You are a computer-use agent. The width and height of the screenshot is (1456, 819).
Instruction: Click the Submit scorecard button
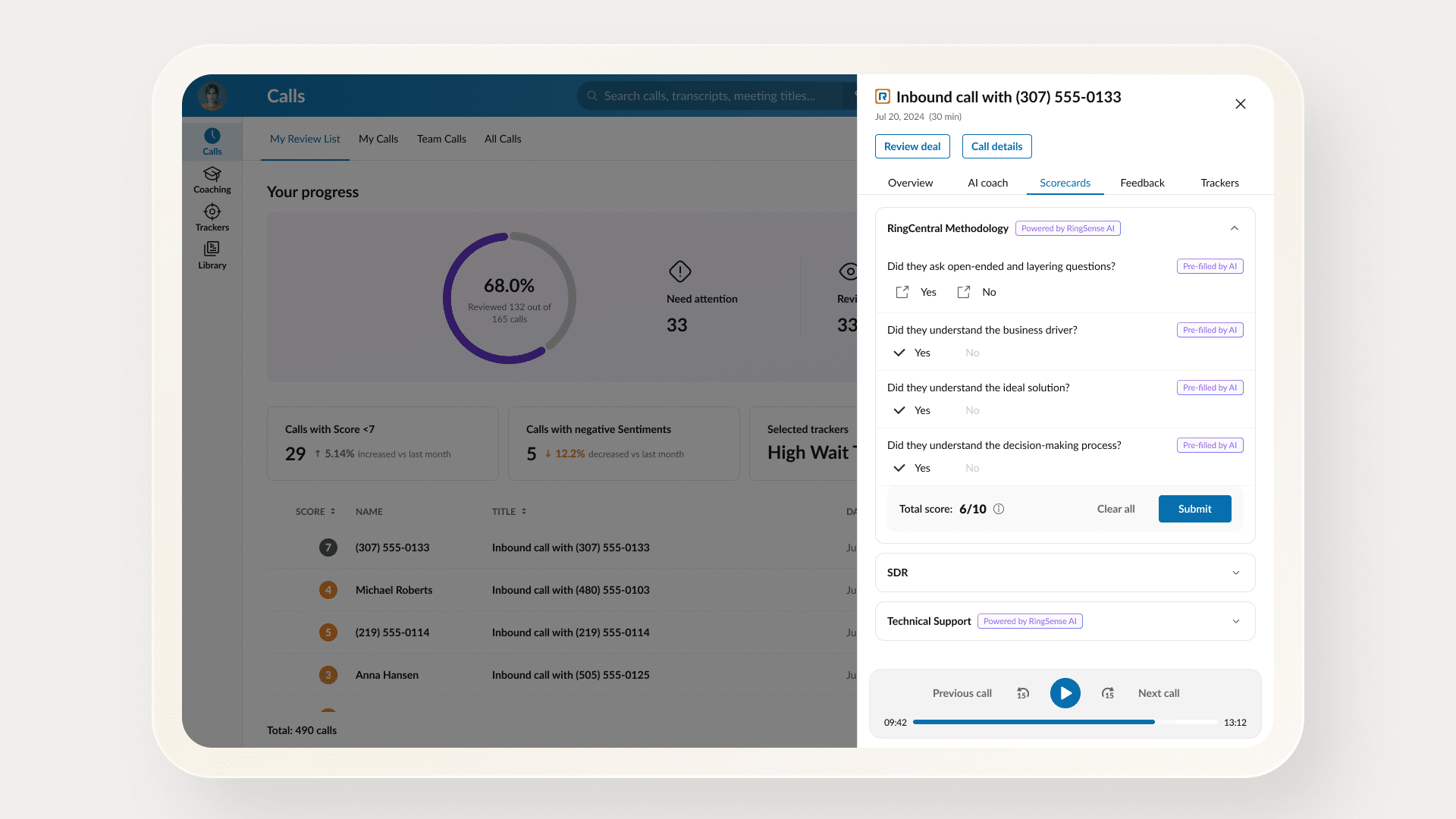point(1195,508)
